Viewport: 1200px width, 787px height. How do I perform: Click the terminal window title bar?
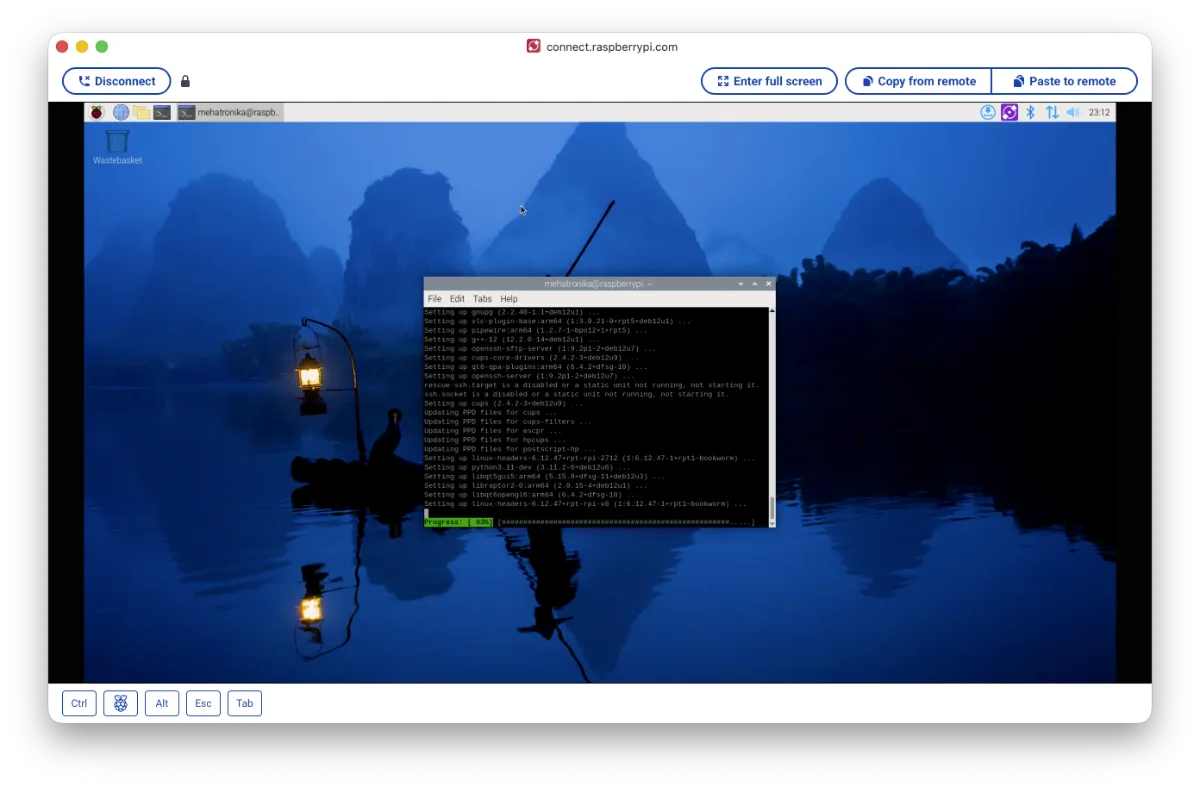tap(598, 284)
